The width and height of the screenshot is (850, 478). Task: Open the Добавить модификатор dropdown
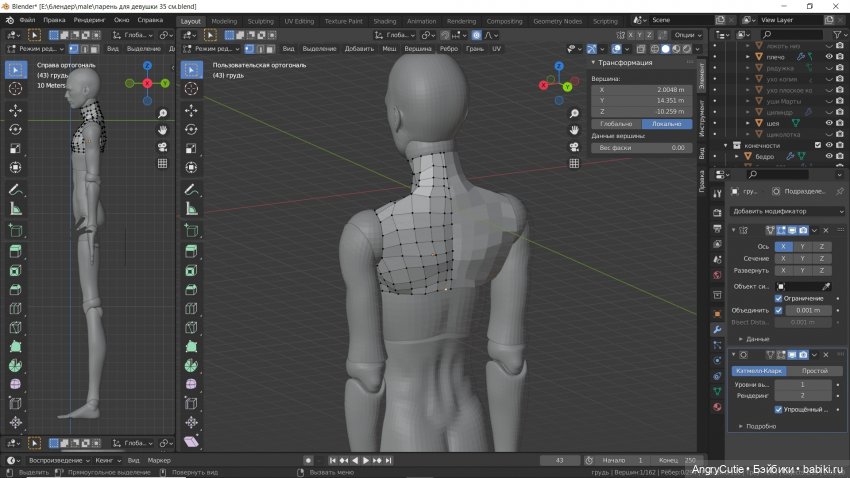coord(787,211)
